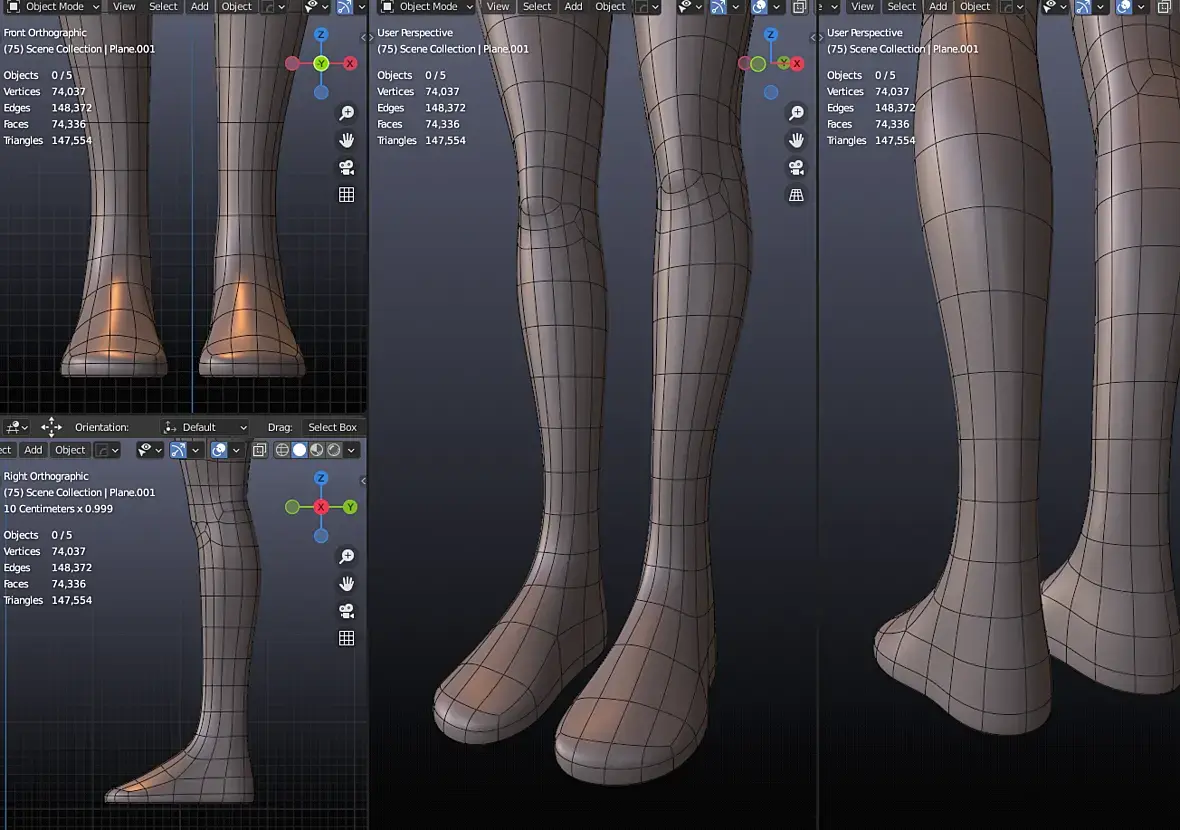Toggle X-ray in the bottom-left viewport header

click(259, 450)
